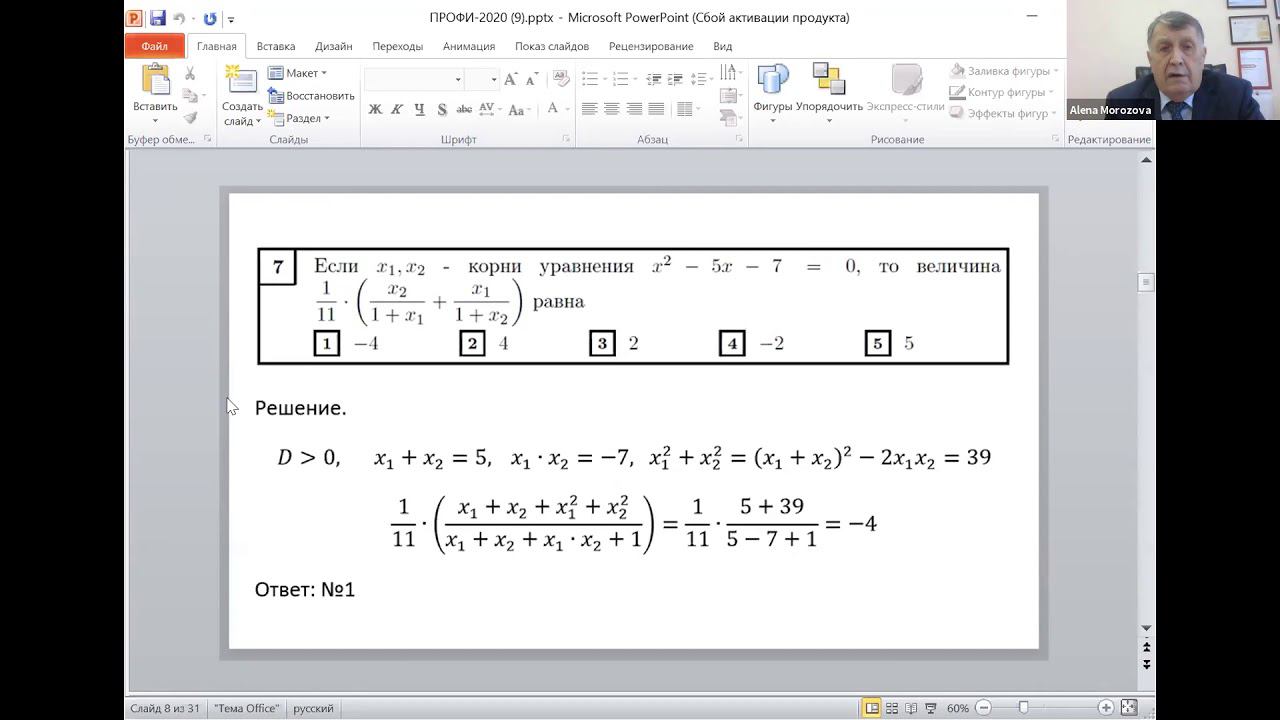Toggle align text left
Screen dimensions: 1280x720
click(590, 109)
